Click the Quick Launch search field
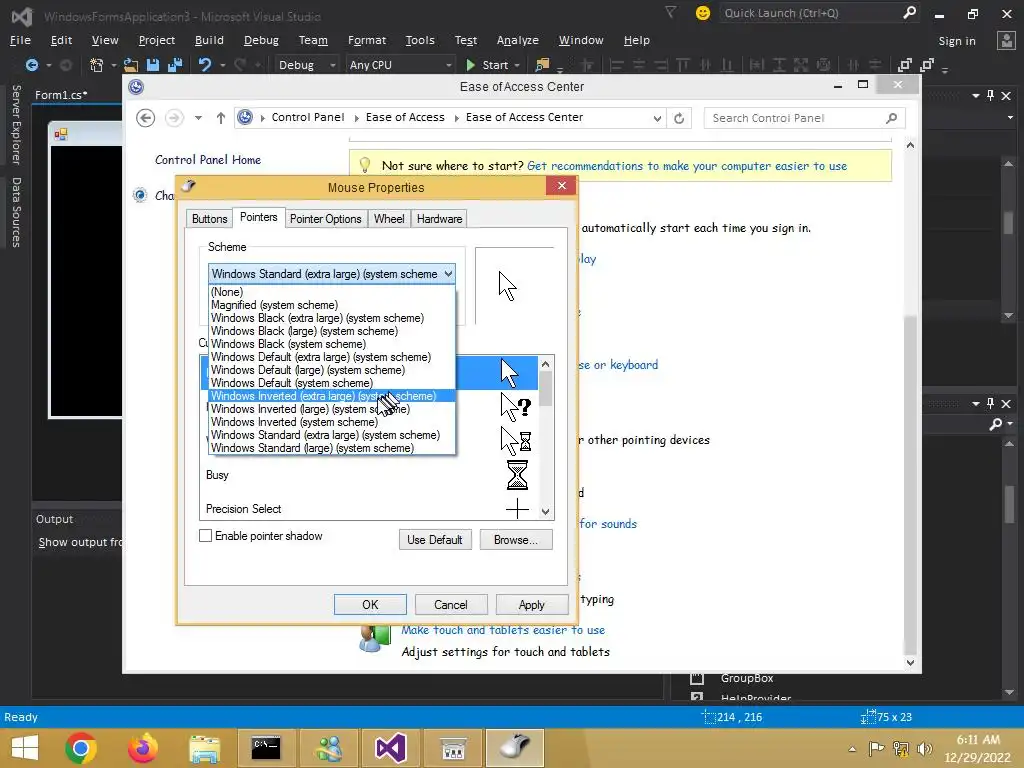The height and width of the screenshot is (768, 1024). tap(819, 13)
